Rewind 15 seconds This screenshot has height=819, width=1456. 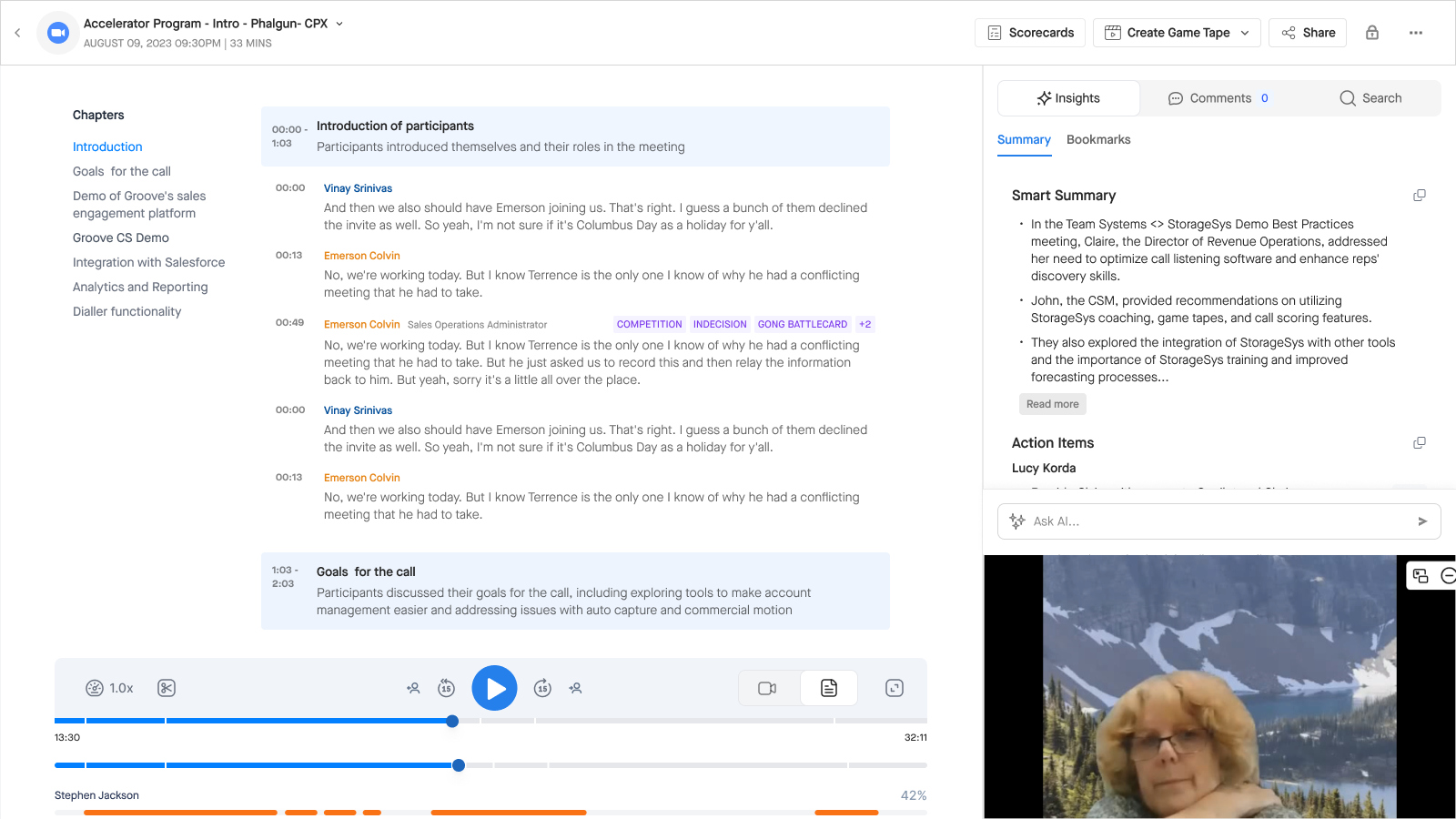pos(446,688)
